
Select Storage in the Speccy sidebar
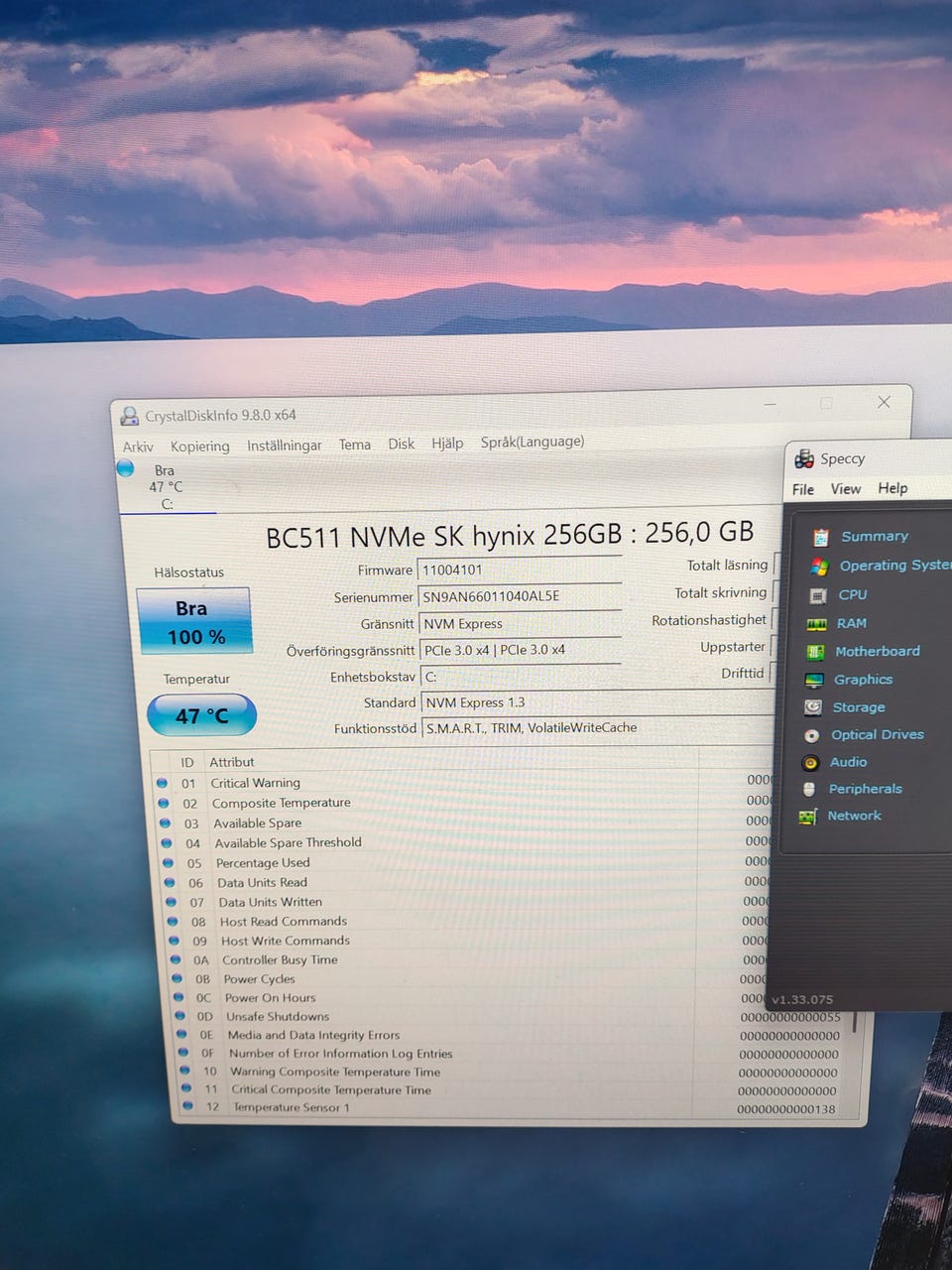859,707
